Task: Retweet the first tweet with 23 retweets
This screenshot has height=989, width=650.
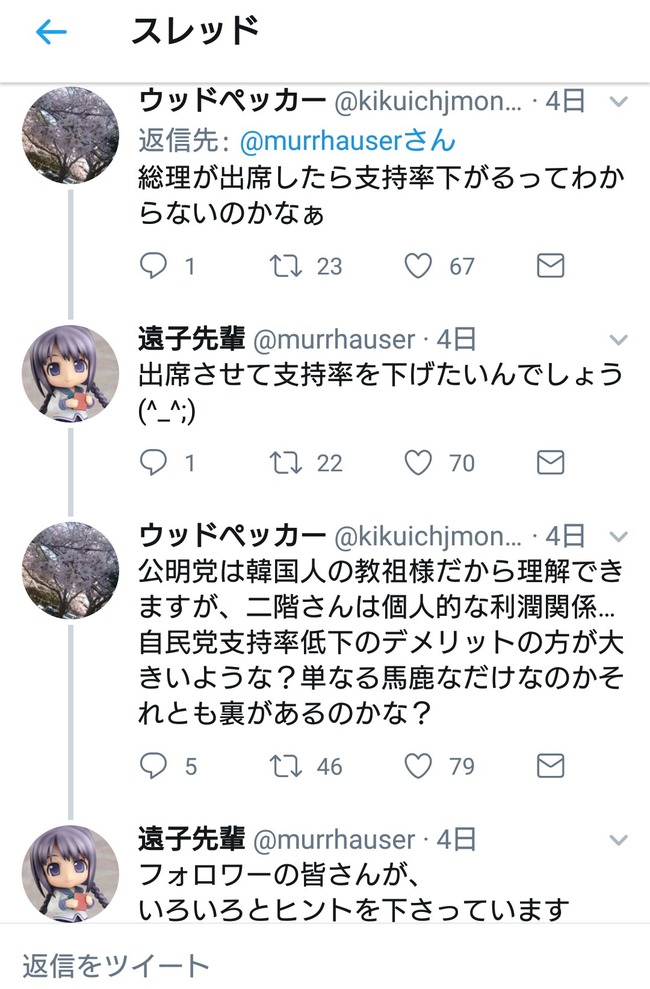Action: (x=285, y=266)
